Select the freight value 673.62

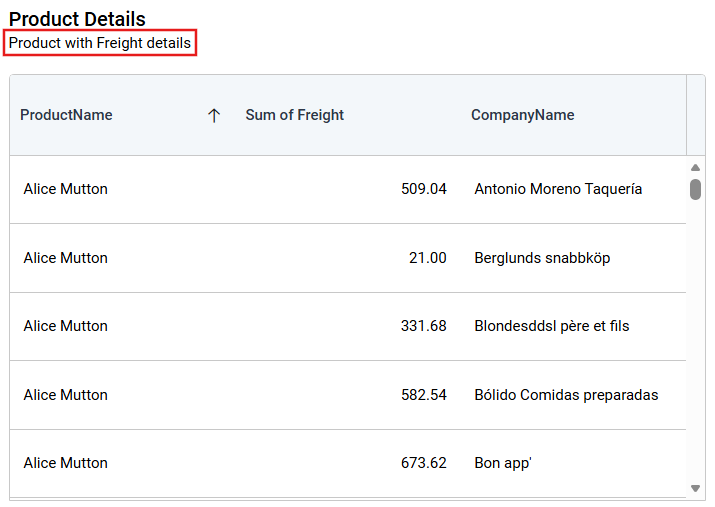(423, 463)
